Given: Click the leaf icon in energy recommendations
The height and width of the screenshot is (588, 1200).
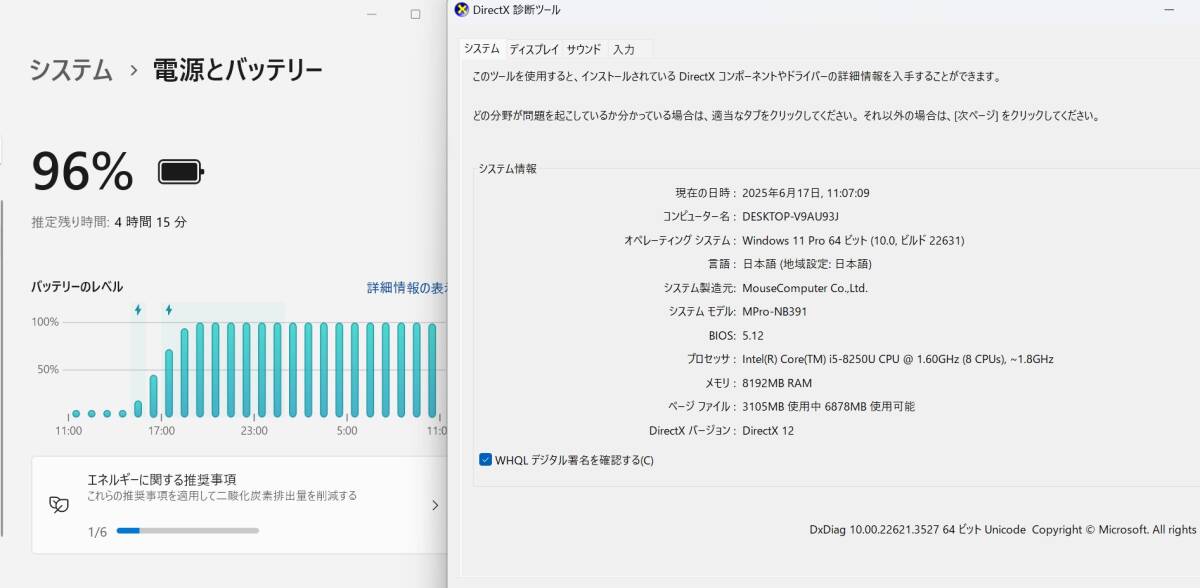Looking at the screenshot, I should (x=59, y=505).
